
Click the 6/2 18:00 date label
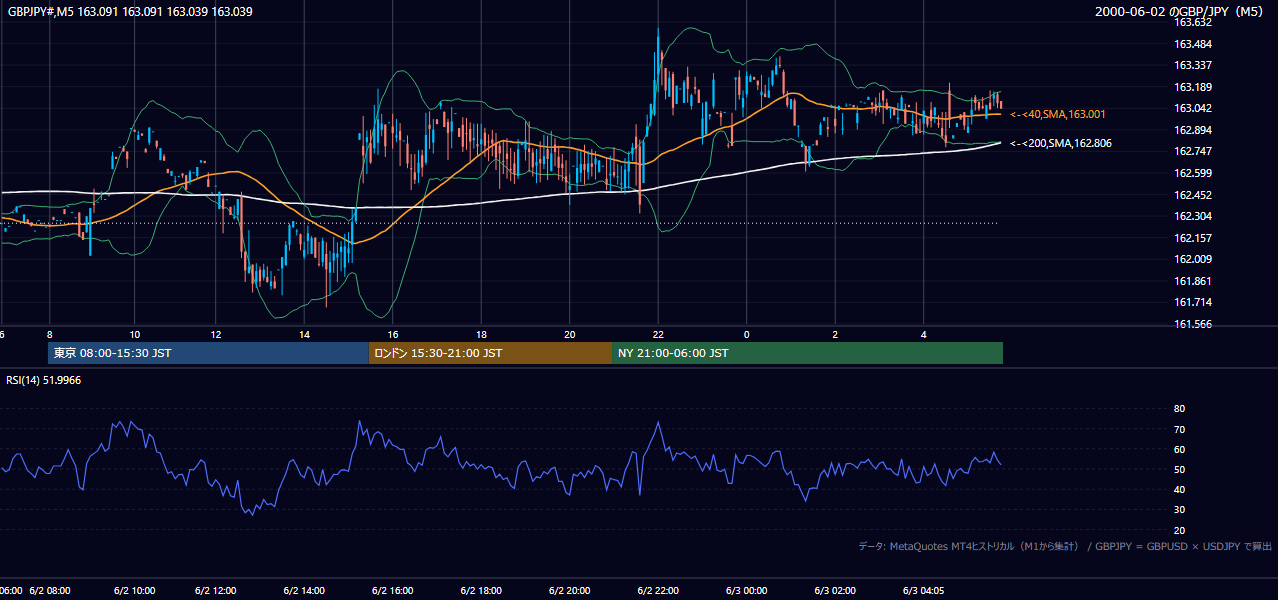coord(481,591)
